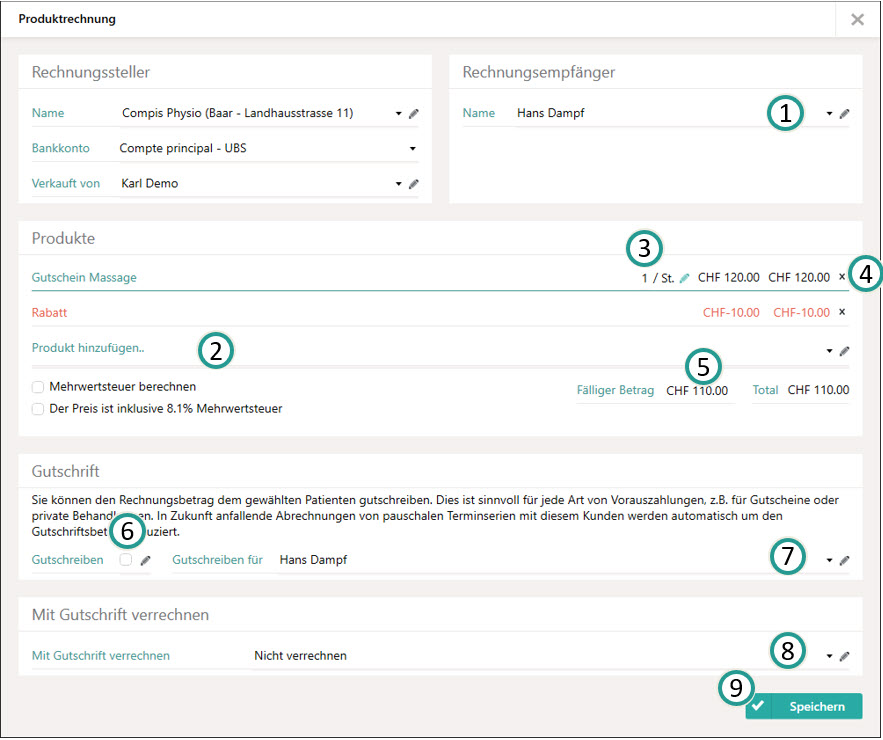This screenshot has width=883, height=740.
Task: Edit recipient Hans Dampf via the pencil icon
Action: tap(844, 114)
